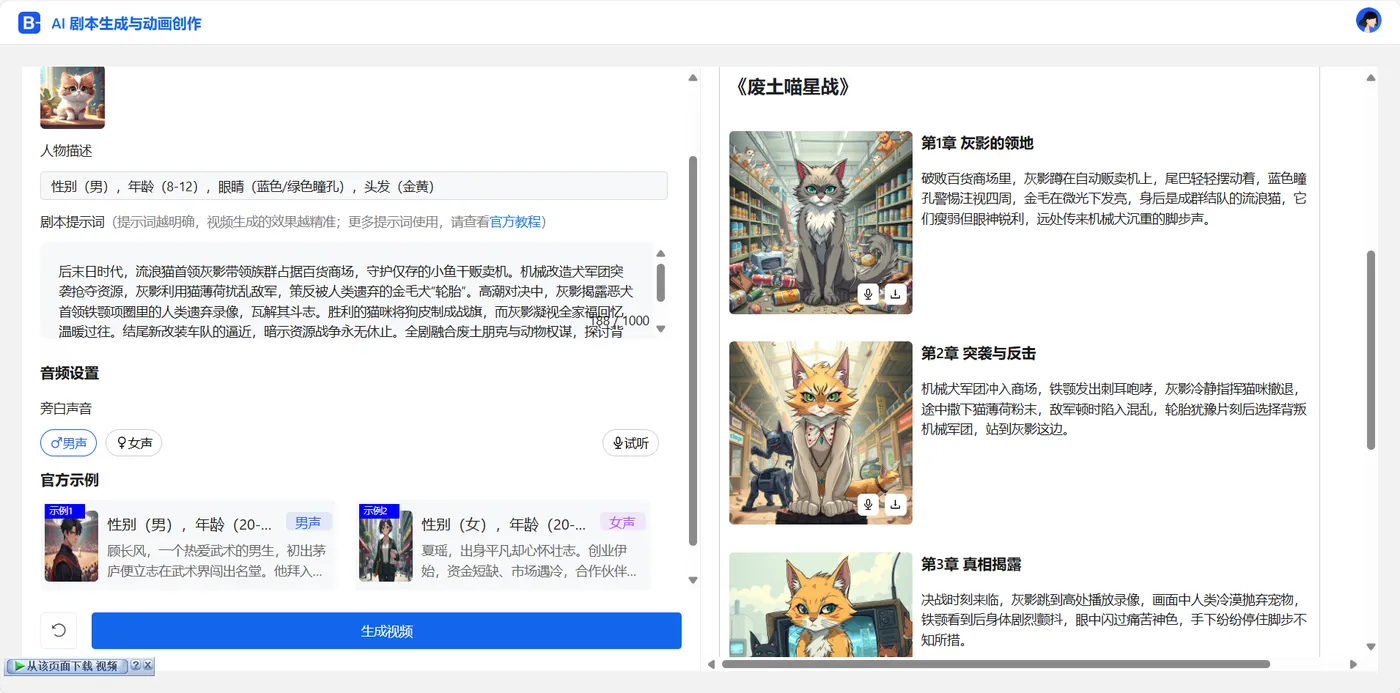
Task: Click the right panel scrollbar up arrow
Action: coord(1371,78)
